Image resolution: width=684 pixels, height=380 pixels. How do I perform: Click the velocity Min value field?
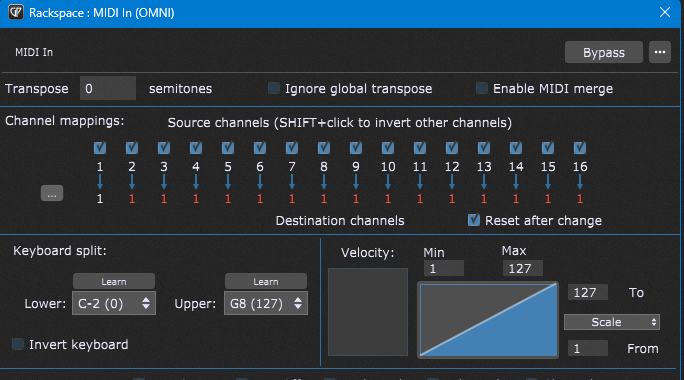click(444, 268)
